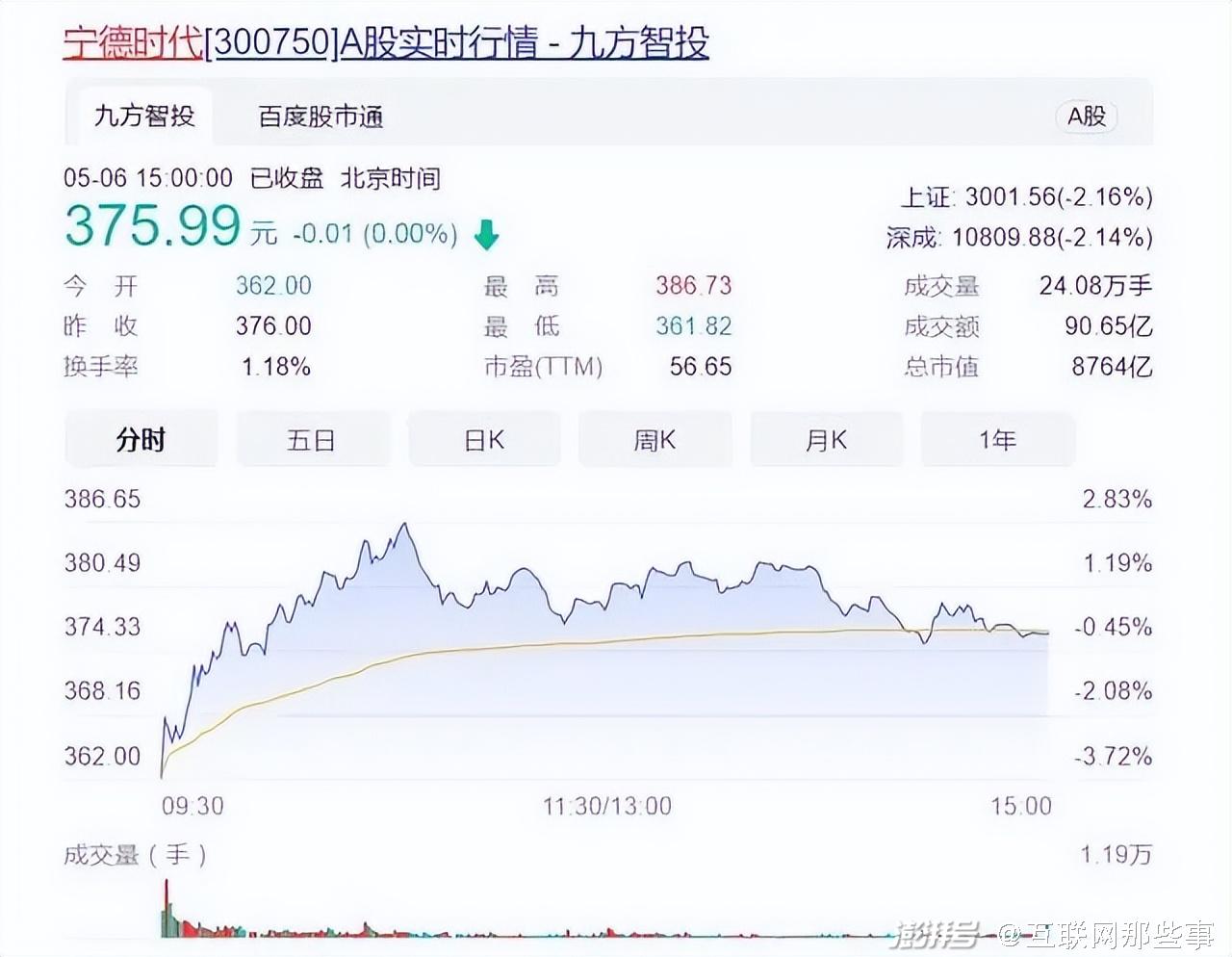Click the 368.16 price axis label
This screenshot has height=957, width=1232.
[102, 690]
